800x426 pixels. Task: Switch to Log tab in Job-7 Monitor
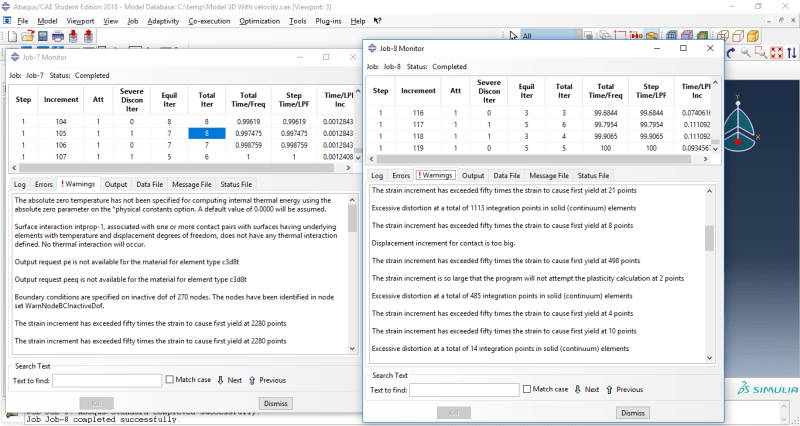tap(19, 184)
